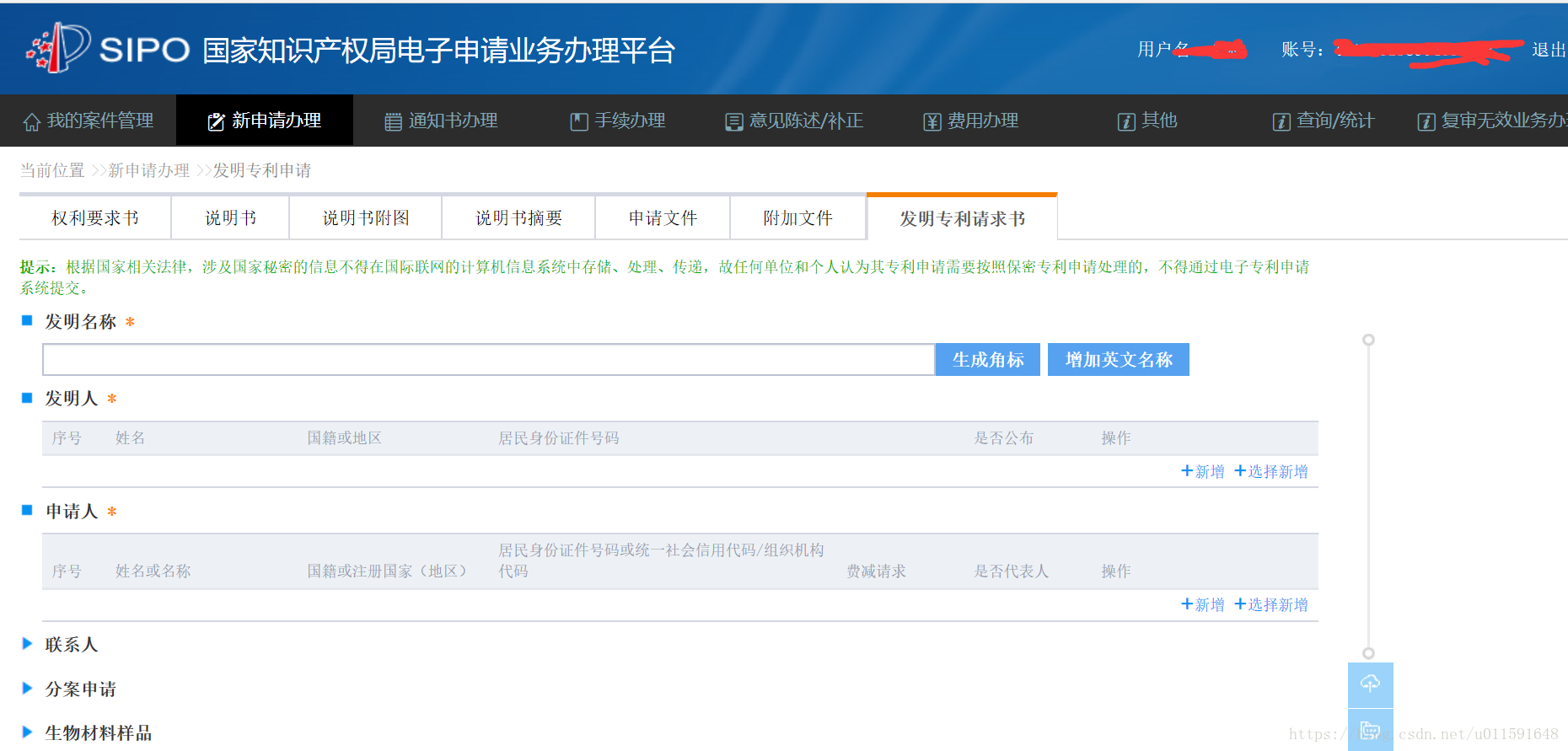Screen dimensions: 1568x751
Task: Click 国籍或注册国家（地区） column header
Action: [x=387, y=571]
